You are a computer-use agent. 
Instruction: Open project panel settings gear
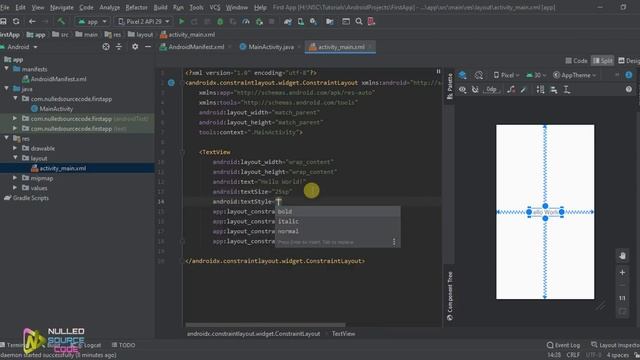[x=135, y=47]
